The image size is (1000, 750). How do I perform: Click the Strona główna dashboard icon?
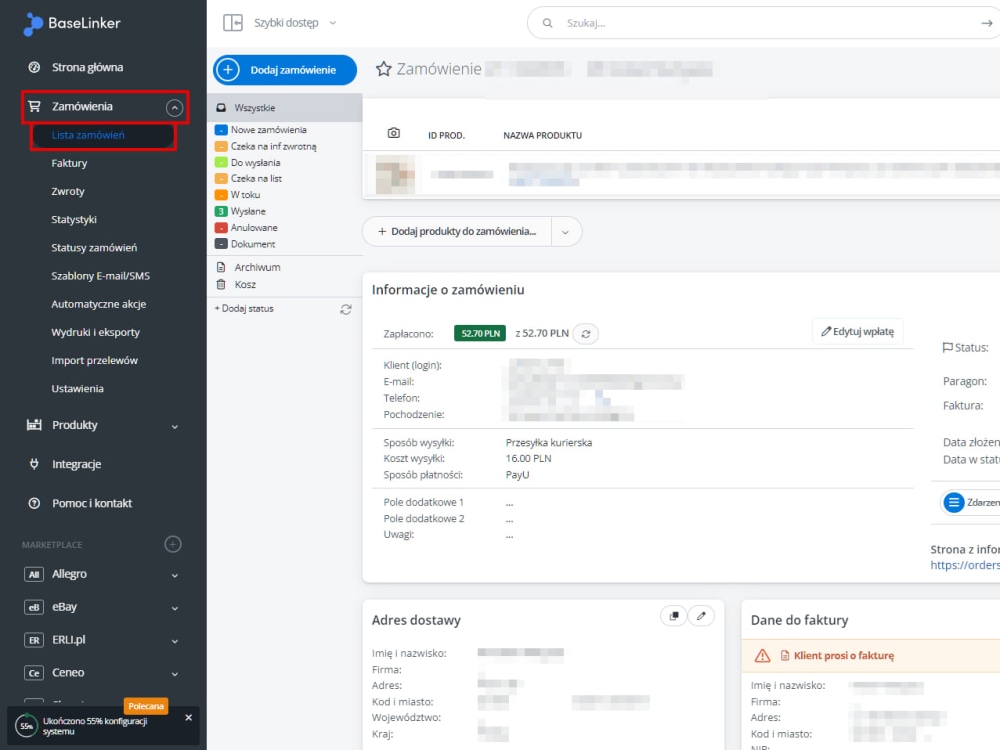click(x=34, y=67)
